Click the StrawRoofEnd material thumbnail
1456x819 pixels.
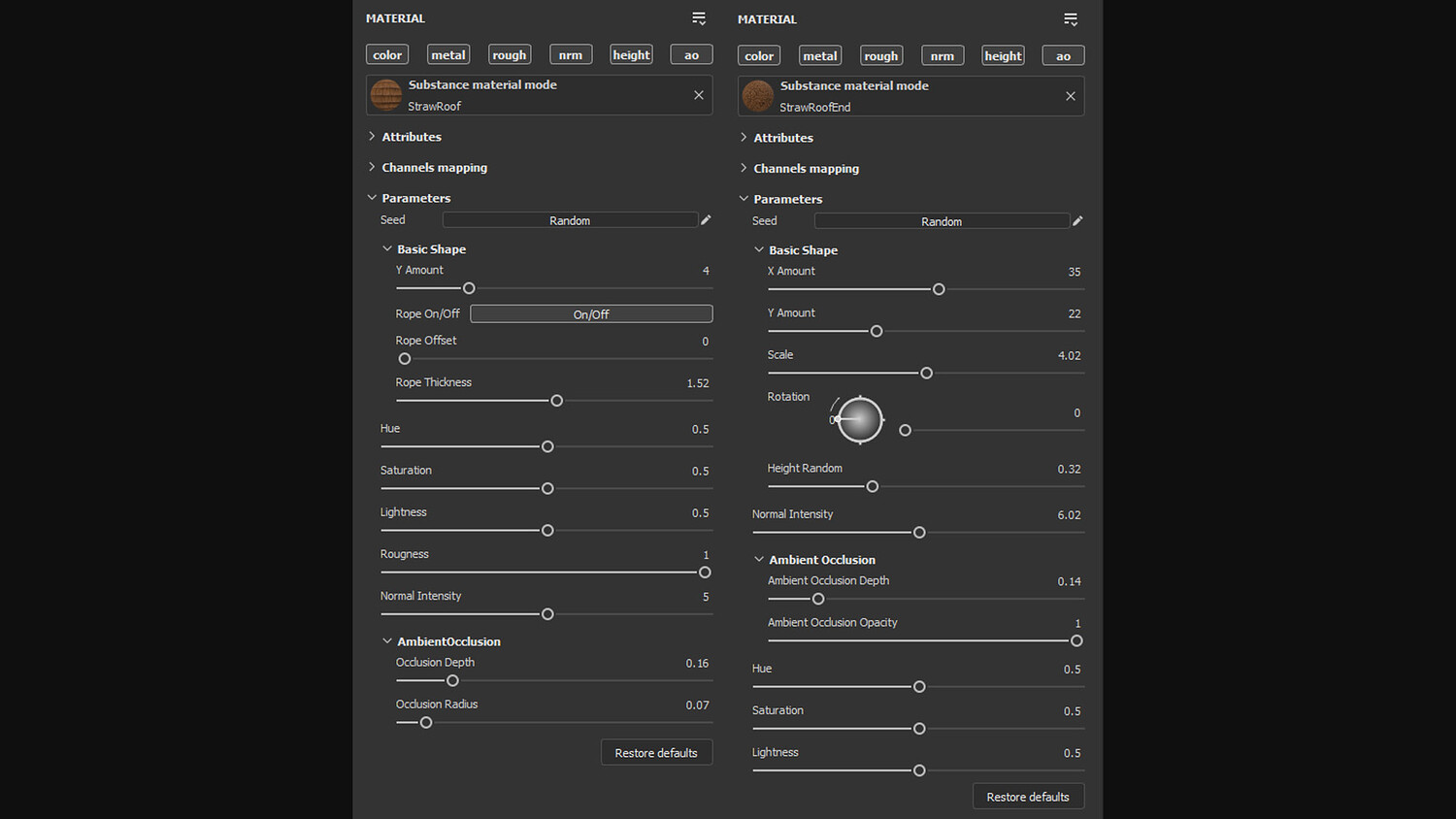[x=758, y=96]
